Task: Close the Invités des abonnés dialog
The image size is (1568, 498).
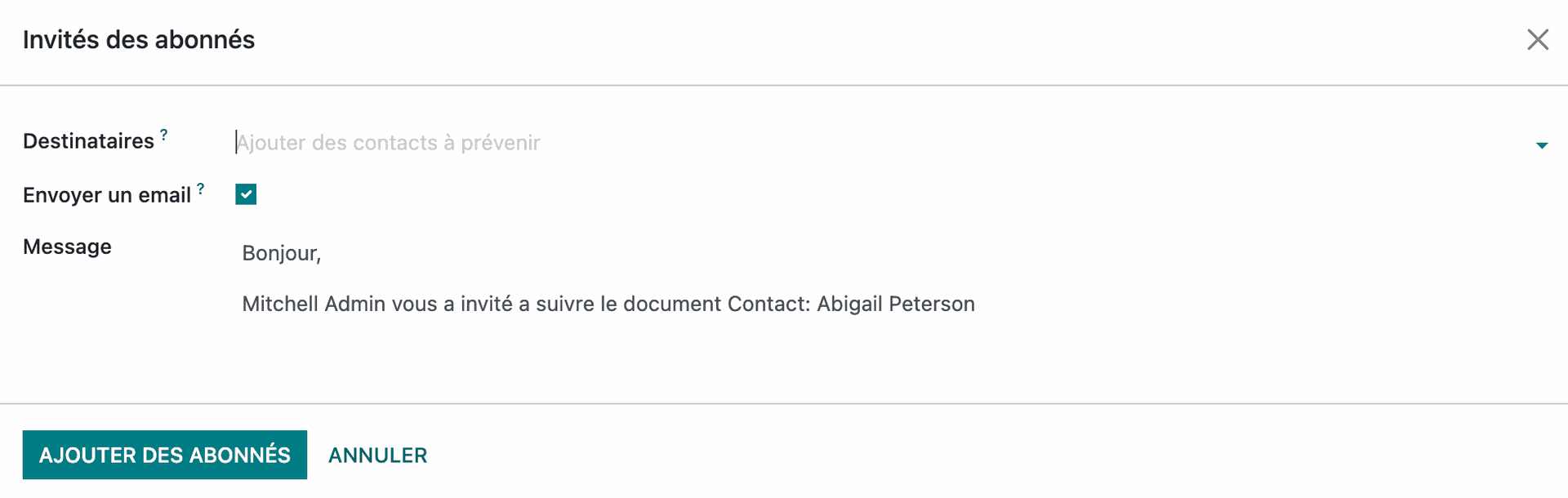Action: pyautogui.click(x=1537, y=39)
